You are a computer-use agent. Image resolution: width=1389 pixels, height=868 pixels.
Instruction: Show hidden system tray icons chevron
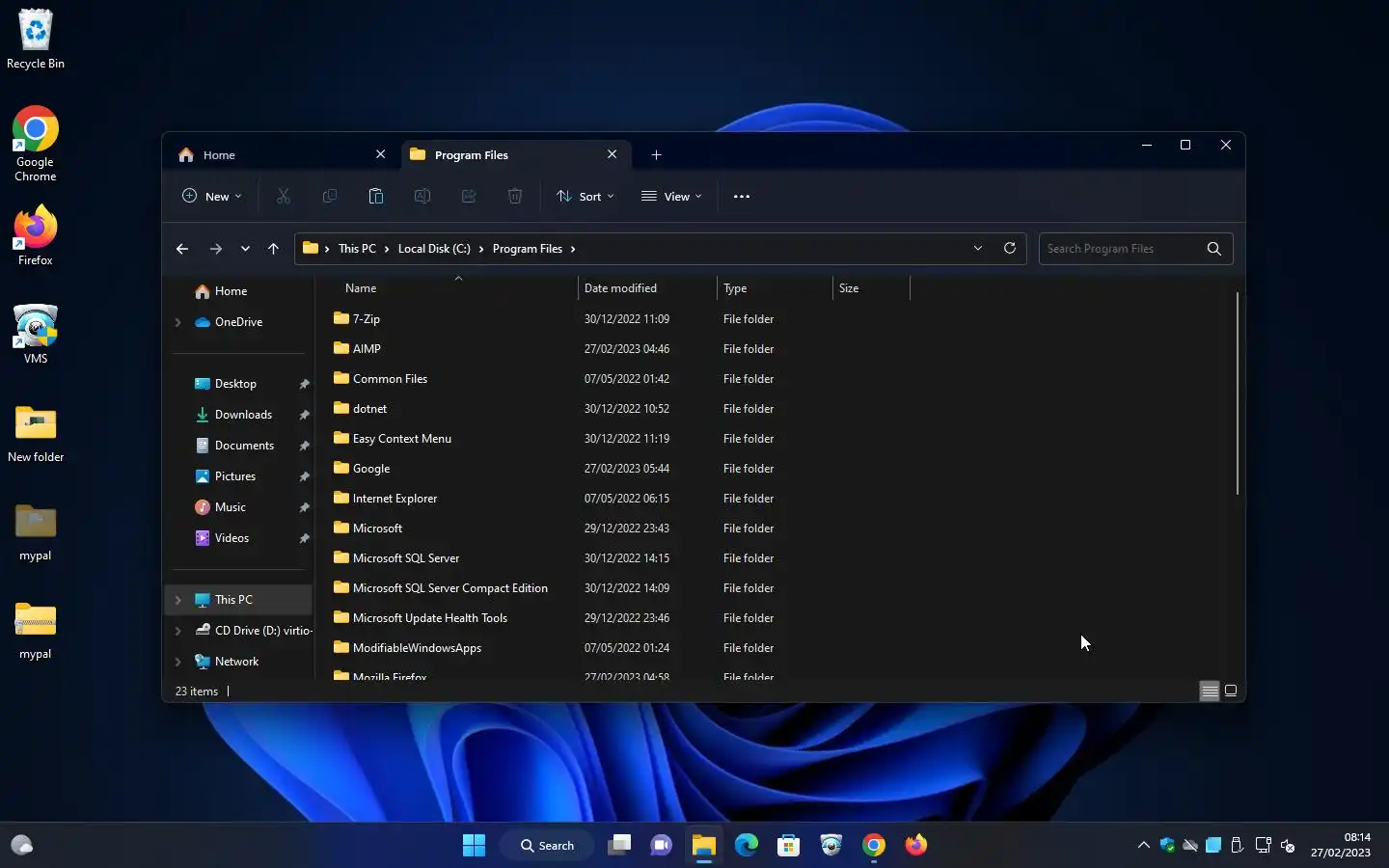[1144, 846]
